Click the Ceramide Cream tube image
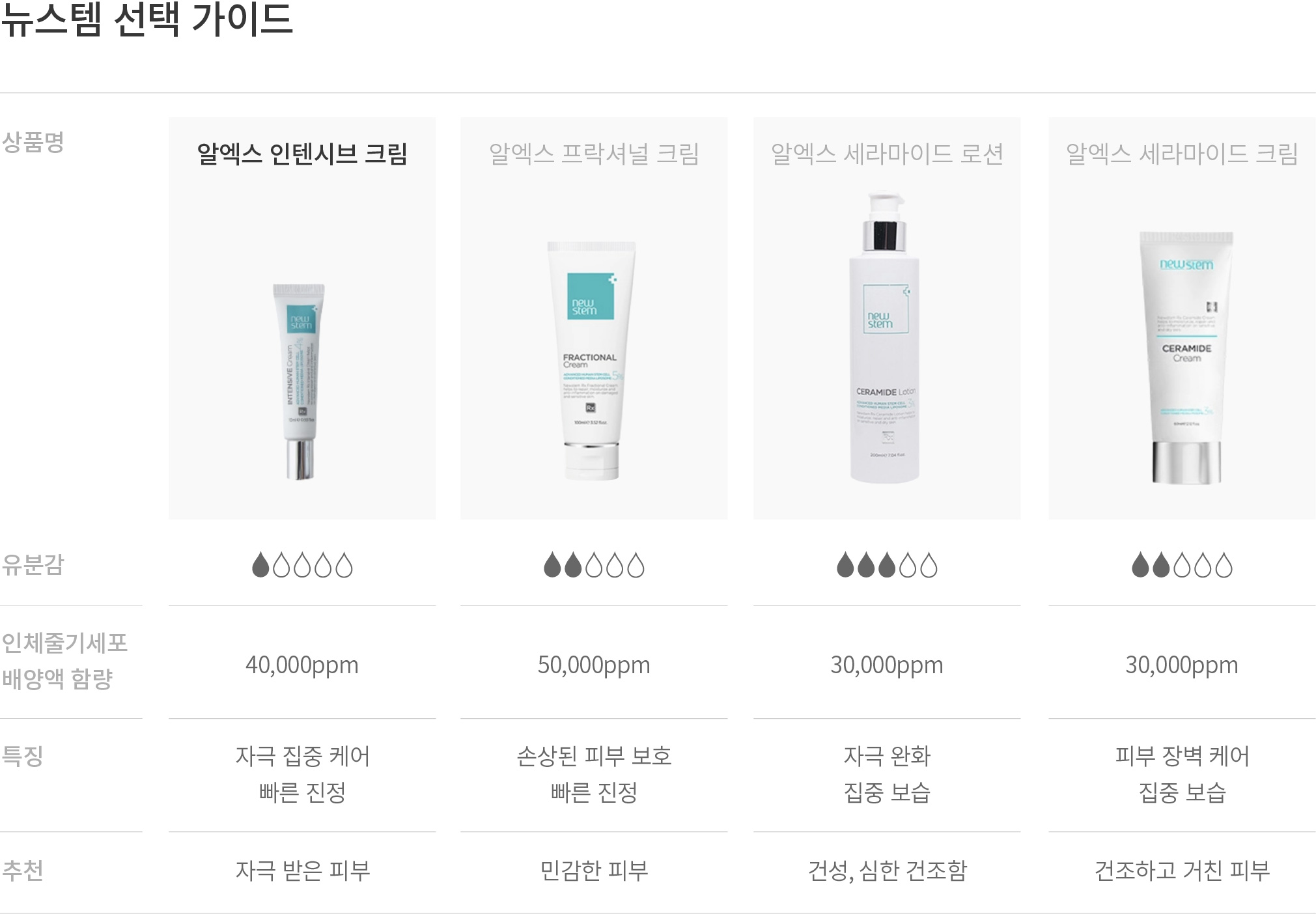The height and width of the screenshot is (918, 1316). click(x=1186, y=357)
